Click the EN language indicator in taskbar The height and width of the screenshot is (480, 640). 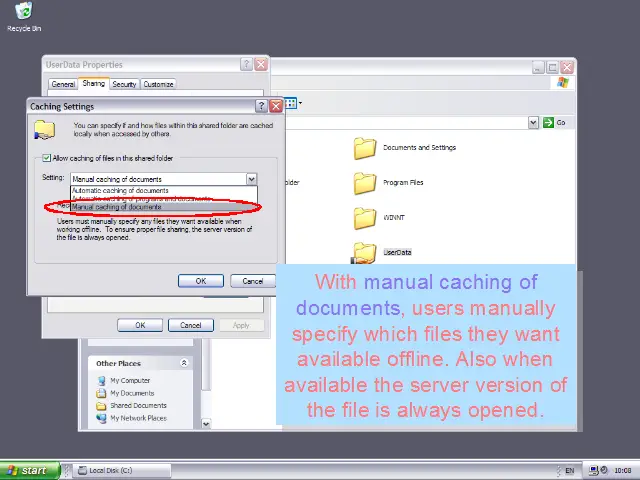click(570, 471)
